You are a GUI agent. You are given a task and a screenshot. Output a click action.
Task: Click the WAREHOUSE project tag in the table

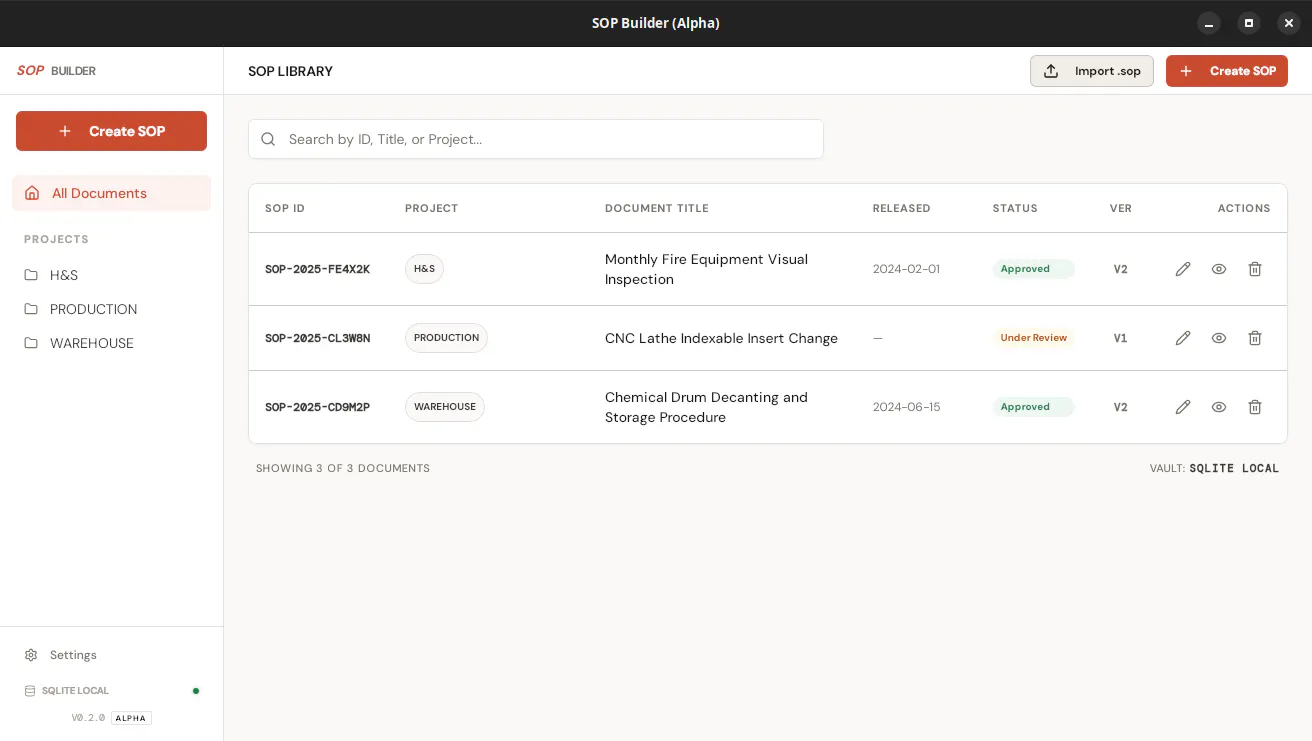click(445, 407)
